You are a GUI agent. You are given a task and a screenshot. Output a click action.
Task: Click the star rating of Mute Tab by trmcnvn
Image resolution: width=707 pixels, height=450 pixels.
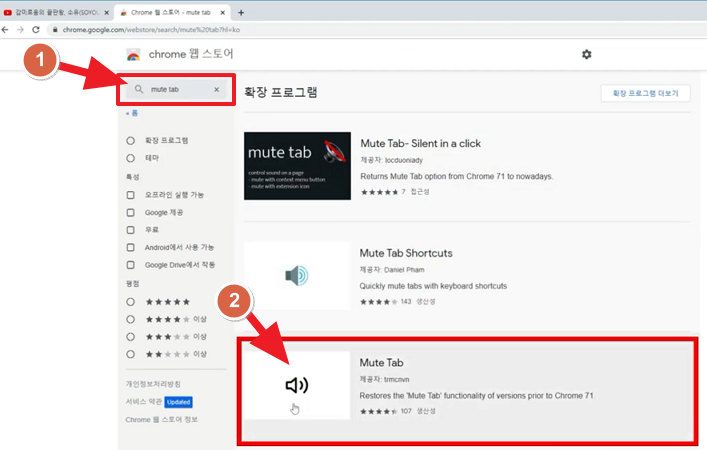click(x=378, y=411)
